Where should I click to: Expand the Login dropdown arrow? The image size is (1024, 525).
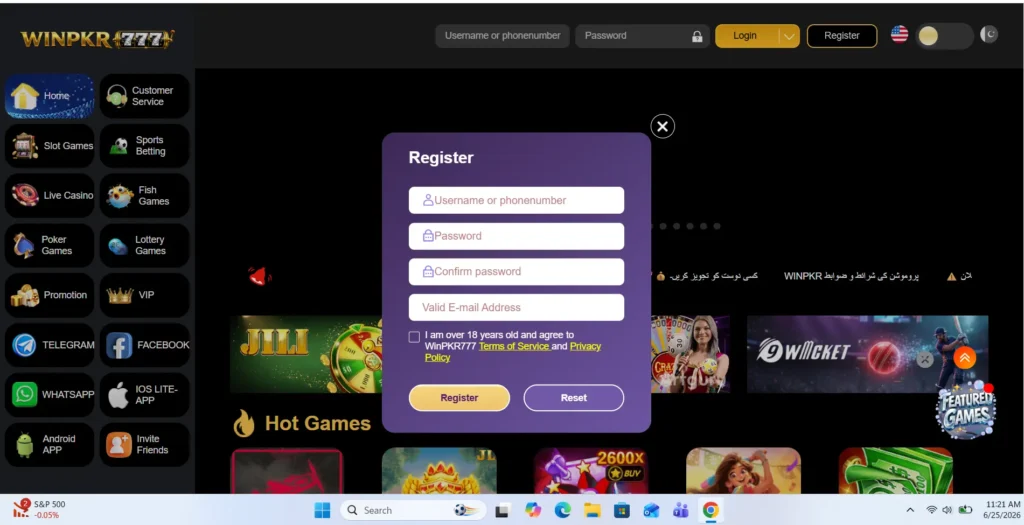coord(789,37)
